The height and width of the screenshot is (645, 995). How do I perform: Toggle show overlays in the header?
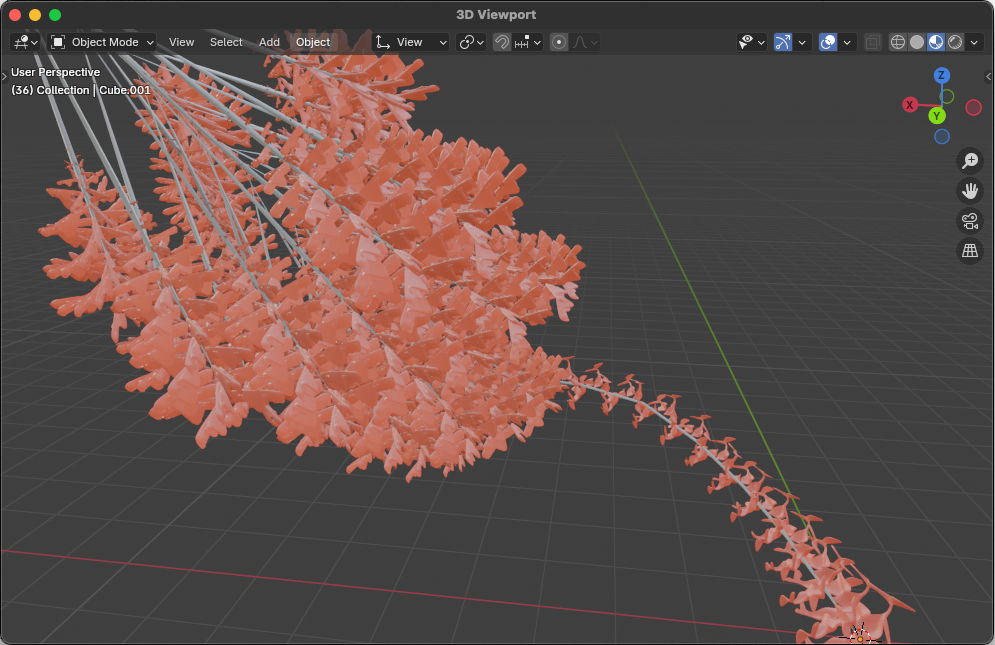(828, 42)
